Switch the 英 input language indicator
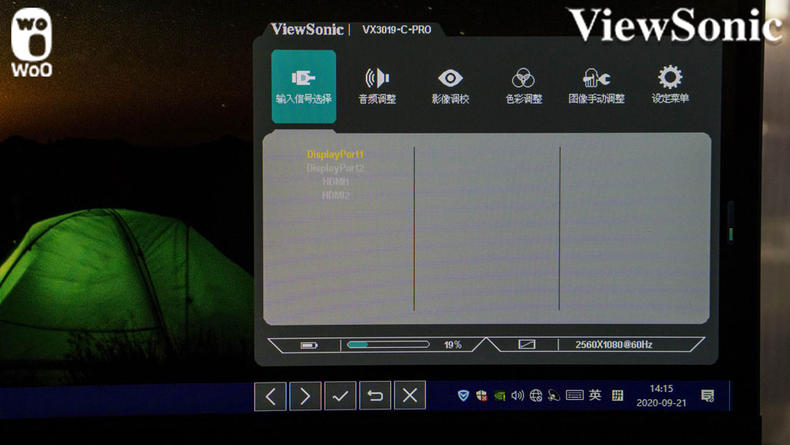This screenshot has width=790, height=445. point(595,395)
